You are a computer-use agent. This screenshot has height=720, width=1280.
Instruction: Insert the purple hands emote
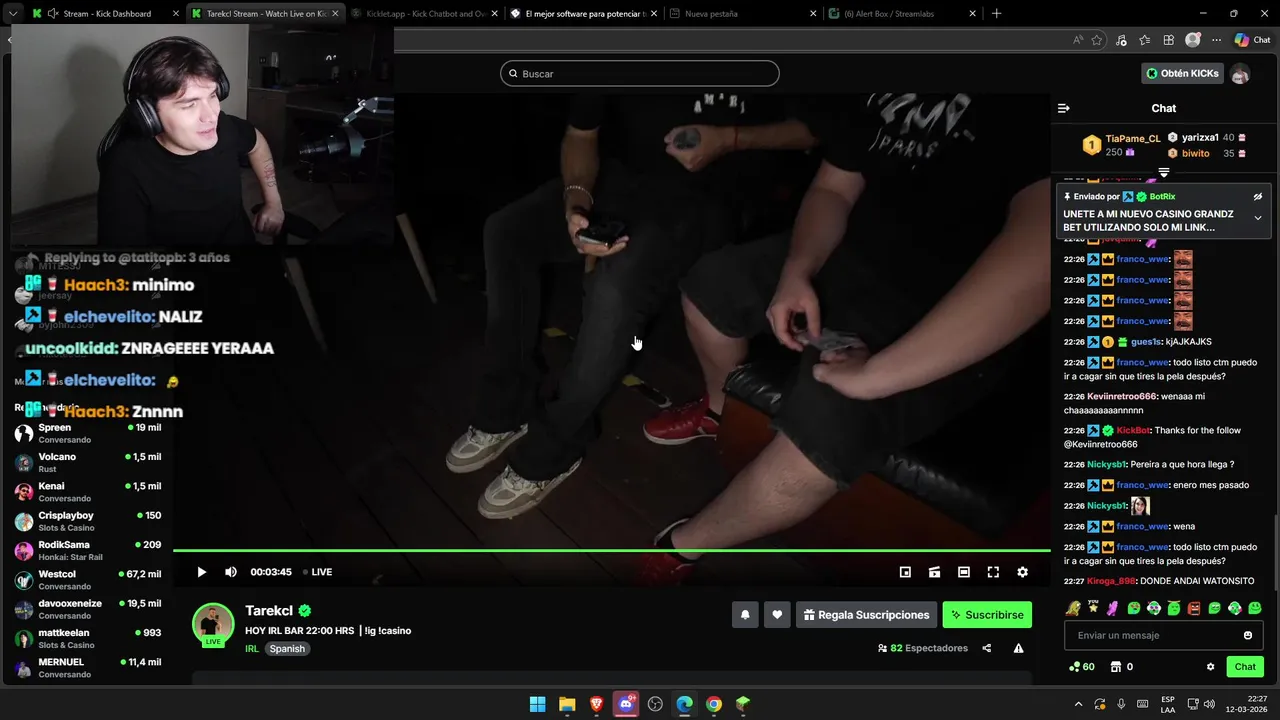point(1113,608)
